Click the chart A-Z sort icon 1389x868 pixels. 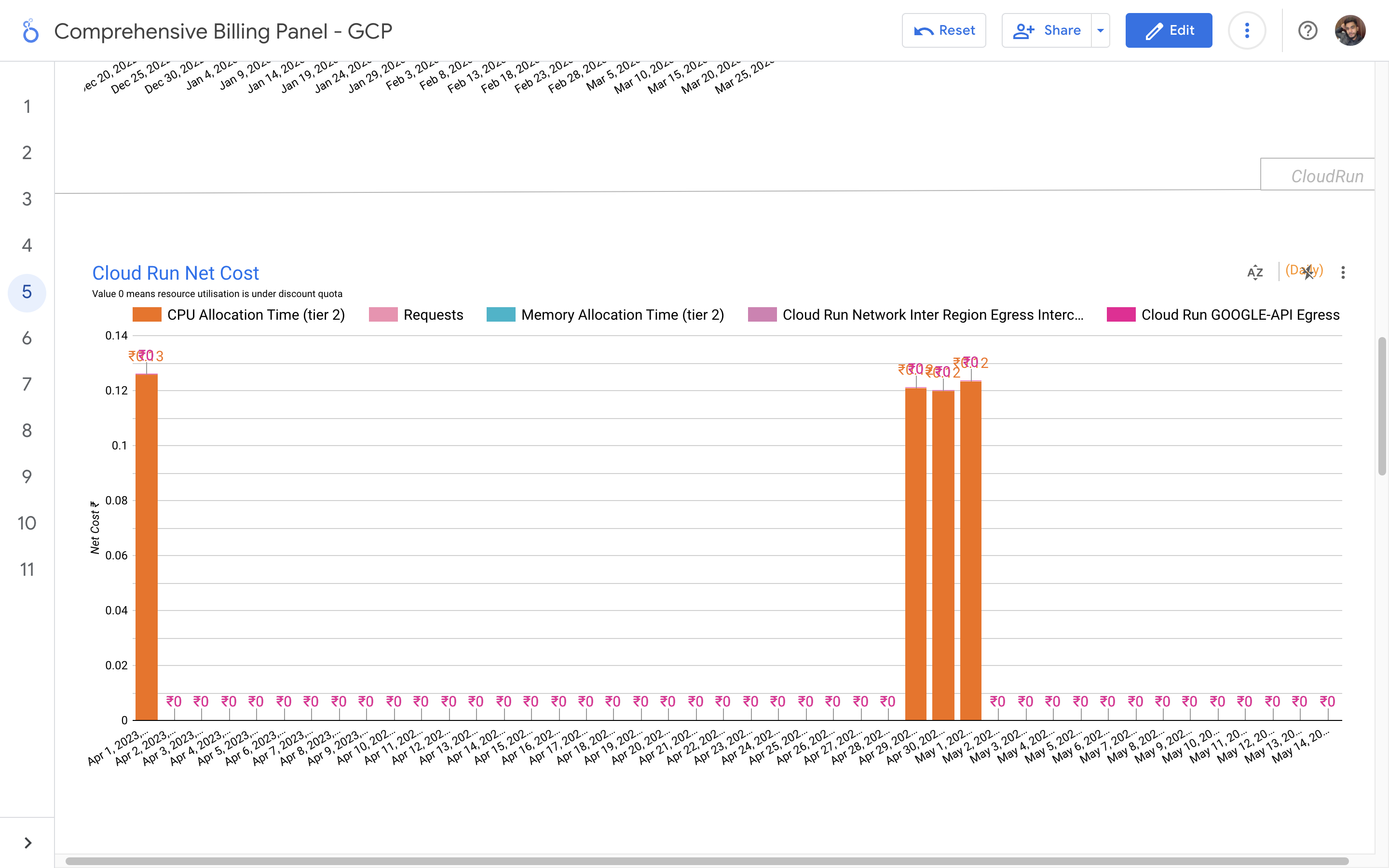pyautogui.click(x=1255, y=272)
